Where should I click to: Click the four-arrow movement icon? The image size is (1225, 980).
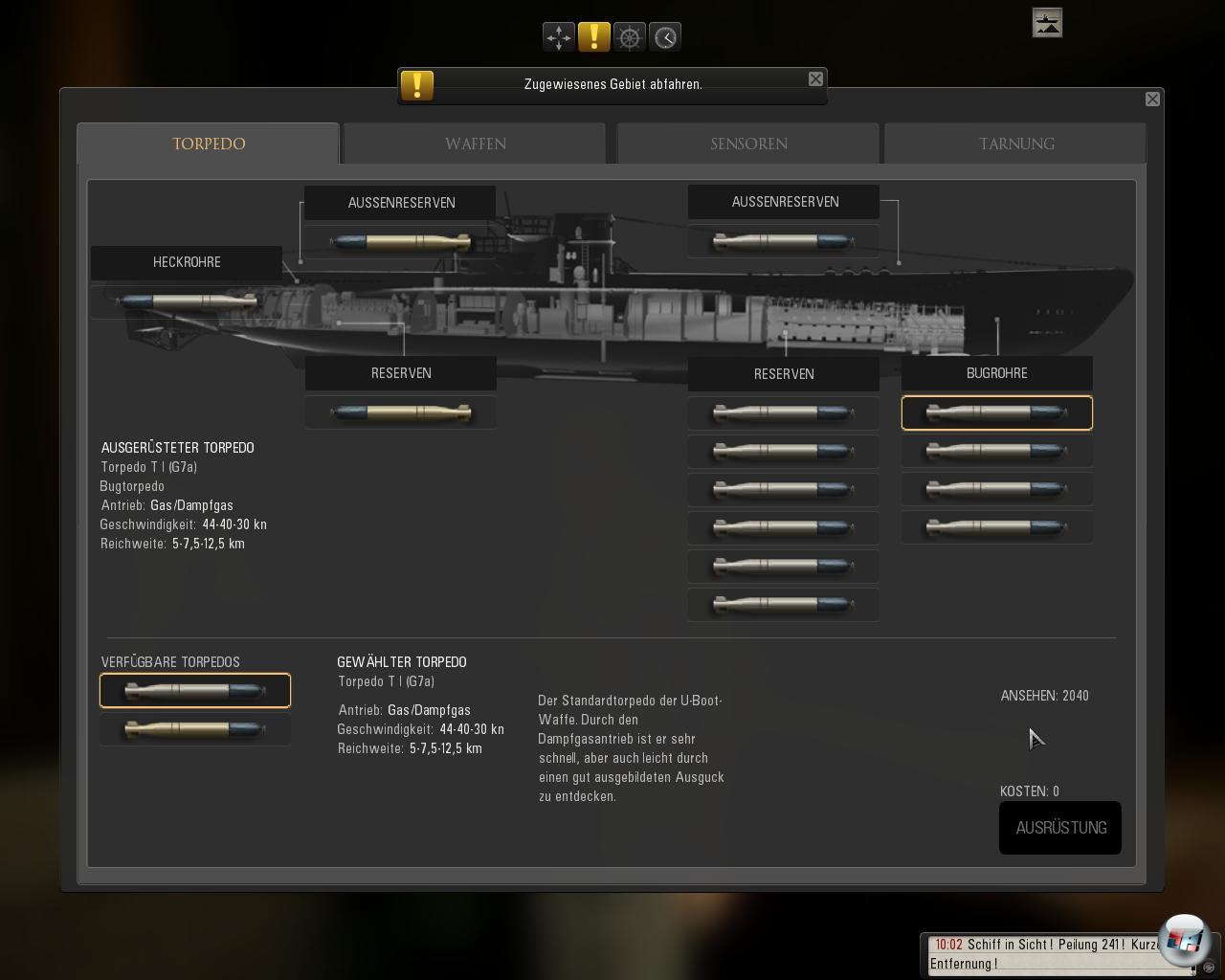point(559,37)
